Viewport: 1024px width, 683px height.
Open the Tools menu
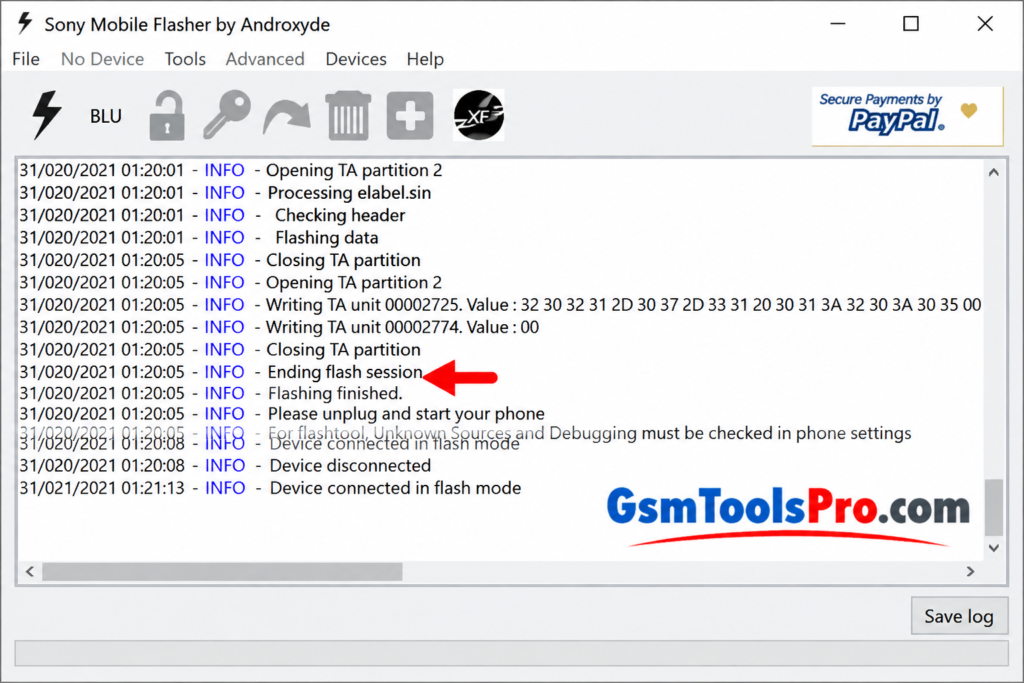(185, 59)
